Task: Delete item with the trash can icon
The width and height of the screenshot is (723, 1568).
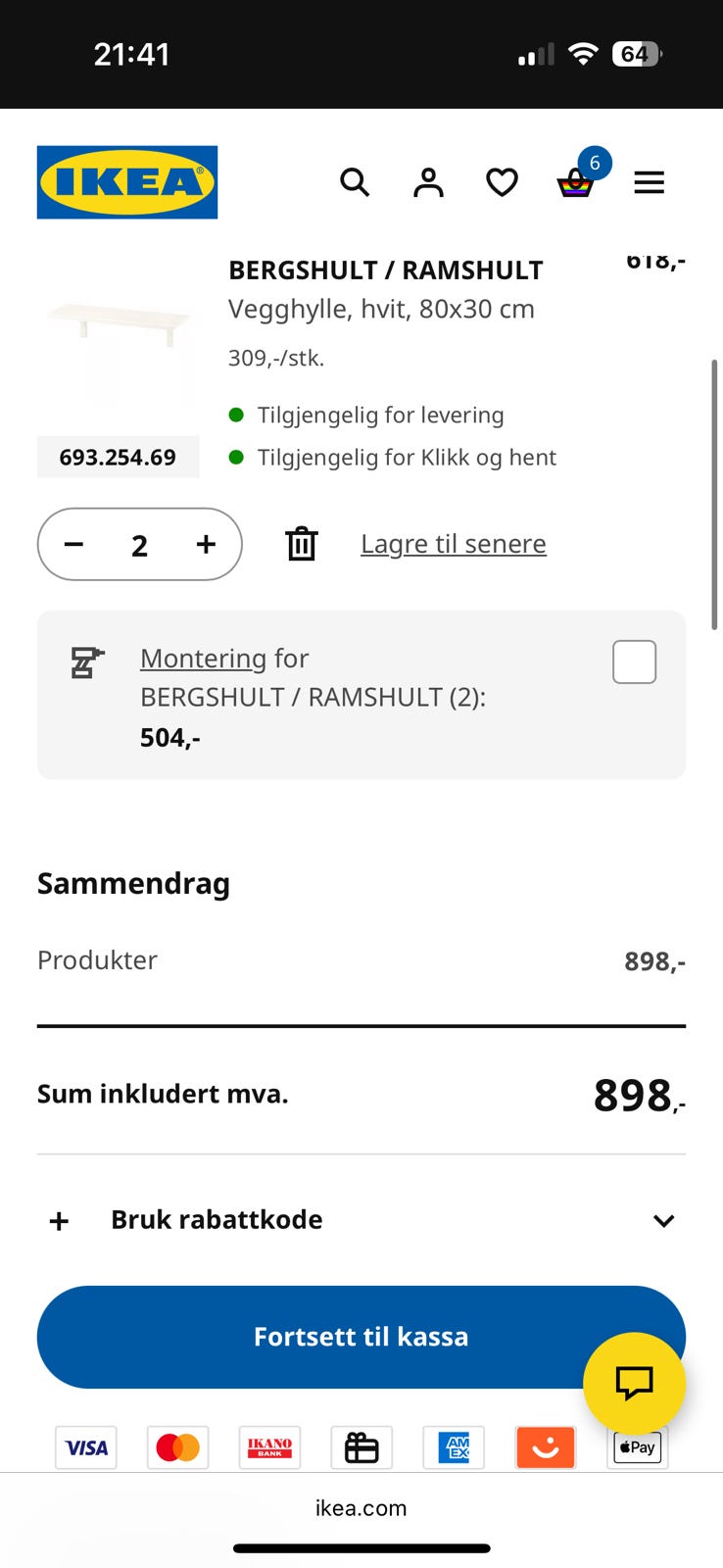Action: tap(301, 544)
